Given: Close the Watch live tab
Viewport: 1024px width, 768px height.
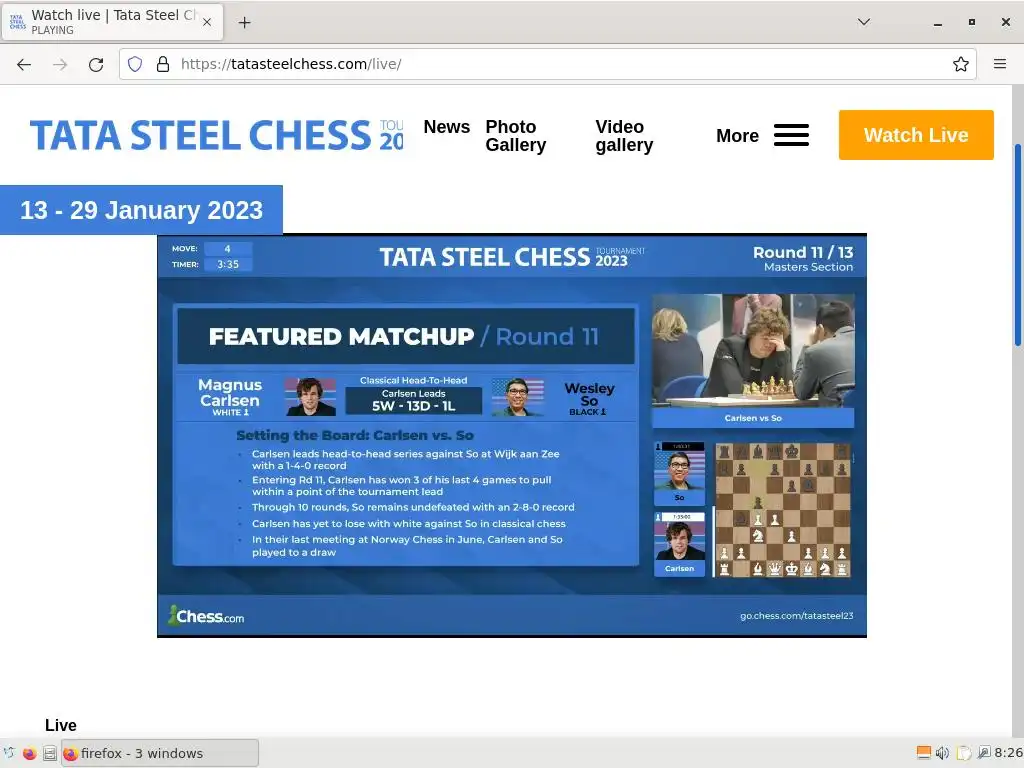Looking at the screenshot, I should (207, 22).
